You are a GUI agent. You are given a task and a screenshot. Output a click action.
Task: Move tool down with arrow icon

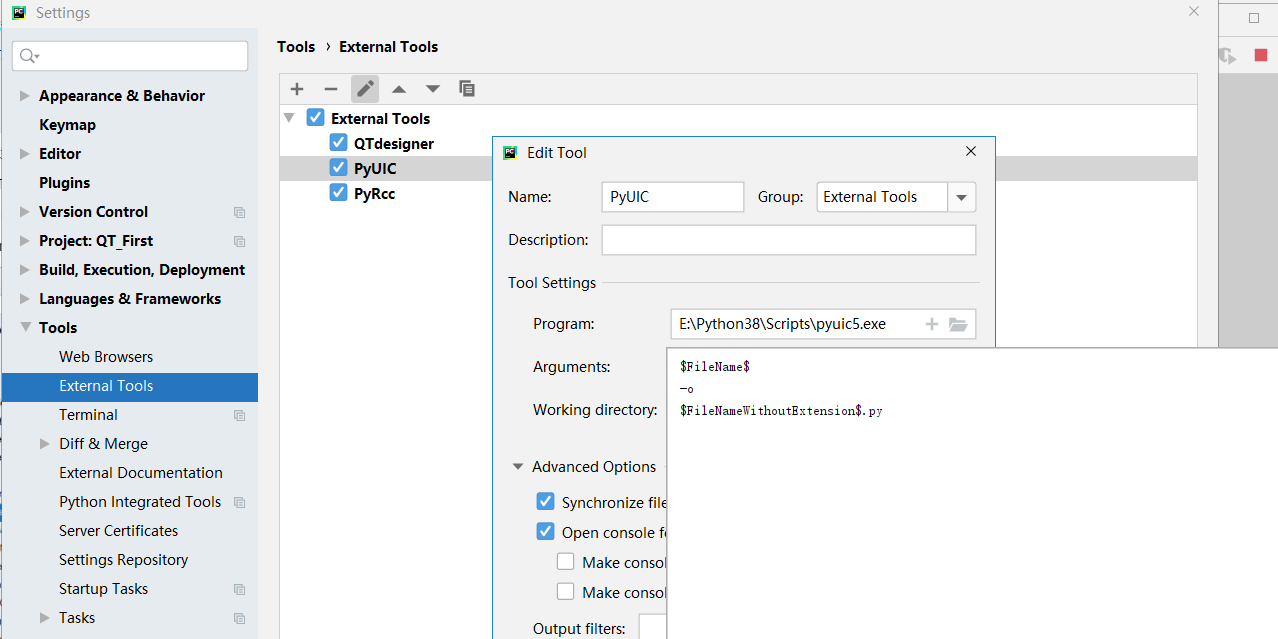[x=433, y=89]
